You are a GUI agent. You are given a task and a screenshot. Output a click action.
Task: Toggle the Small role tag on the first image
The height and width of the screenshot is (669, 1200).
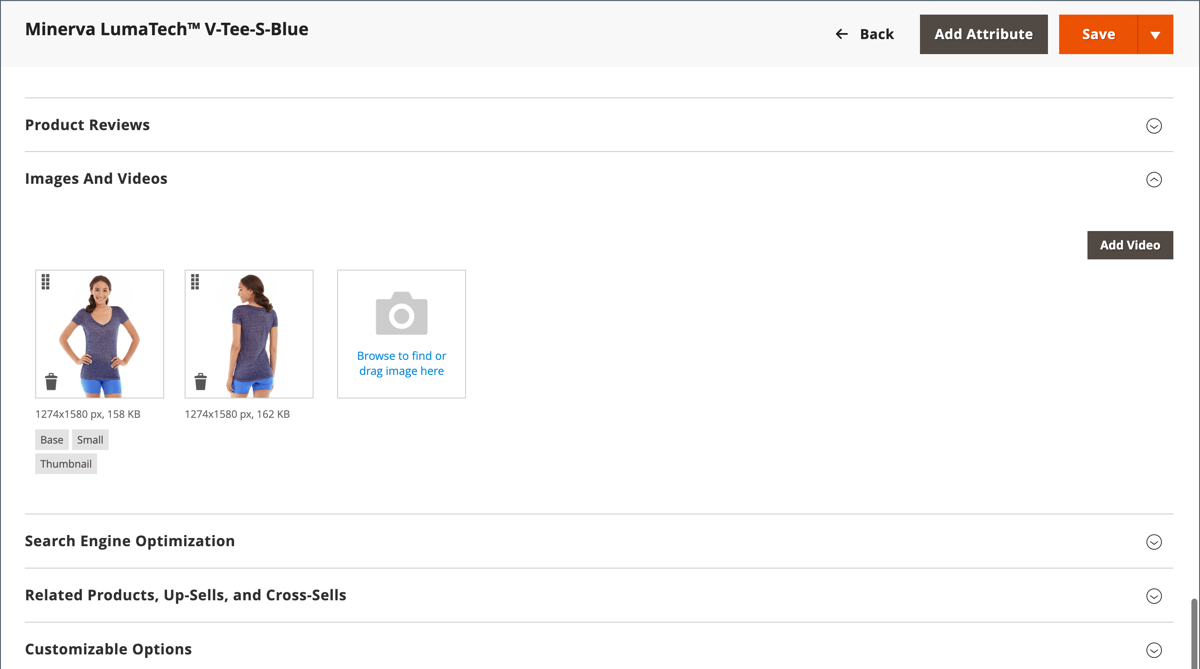click(x=90, y=439)
